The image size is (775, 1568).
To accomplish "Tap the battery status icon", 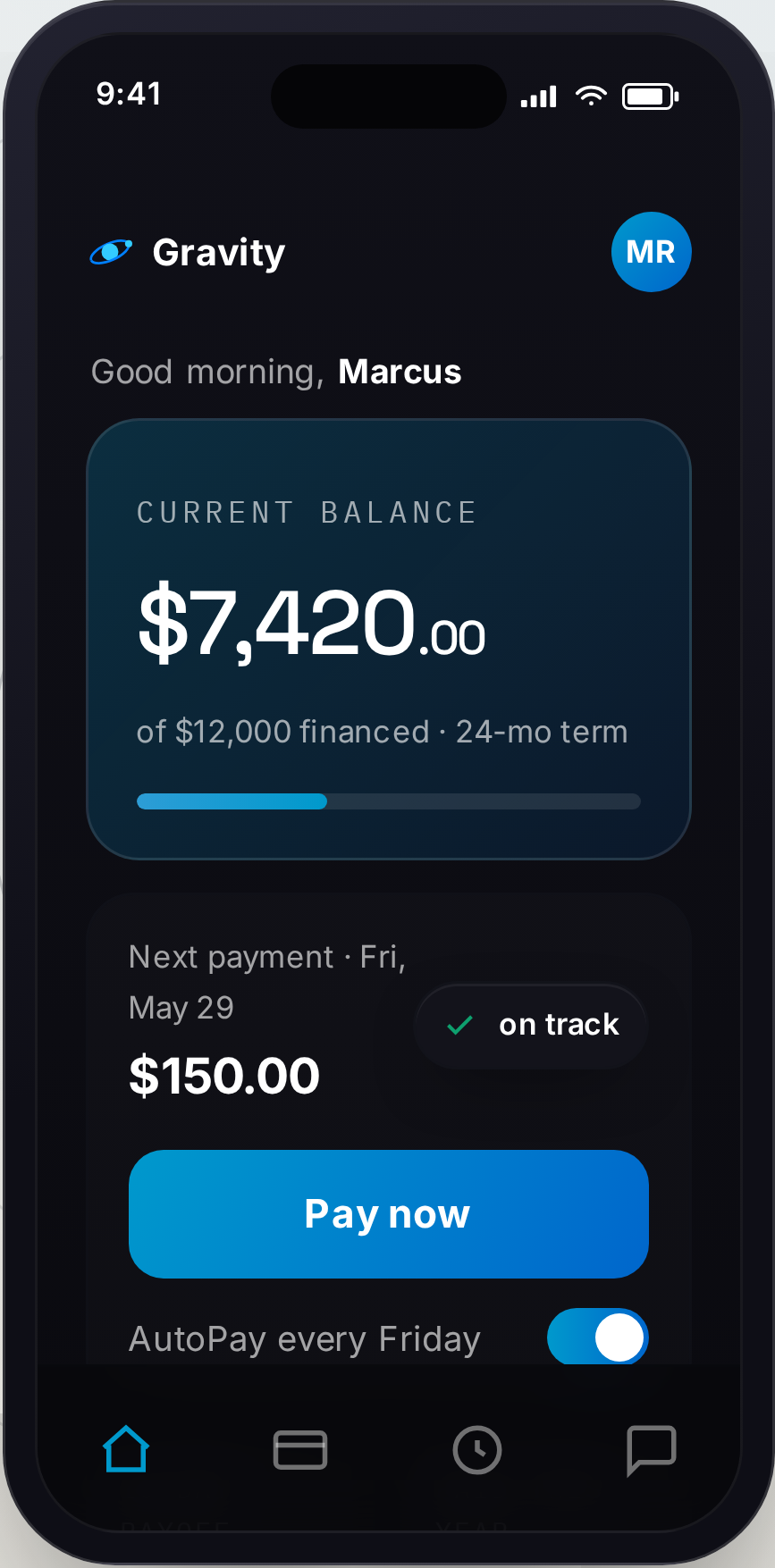I will tap(651, 96).
